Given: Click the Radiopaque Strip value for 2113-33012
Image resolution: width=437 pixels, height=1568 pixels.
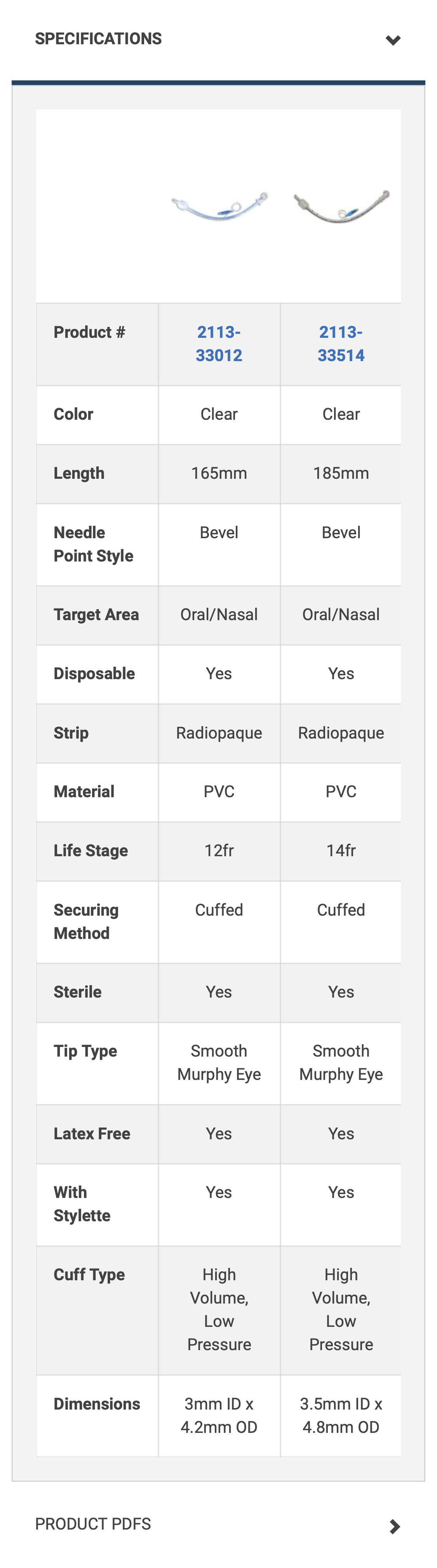Looking at the screenshot, I should pos(218,732).
